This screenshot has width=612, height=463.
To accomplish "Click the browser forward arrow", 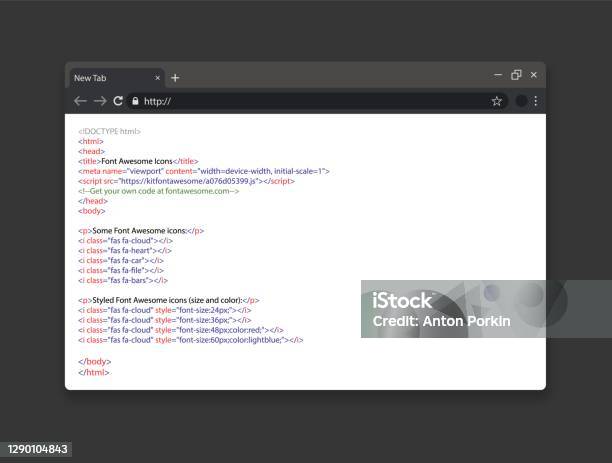I will pos(100,101).
